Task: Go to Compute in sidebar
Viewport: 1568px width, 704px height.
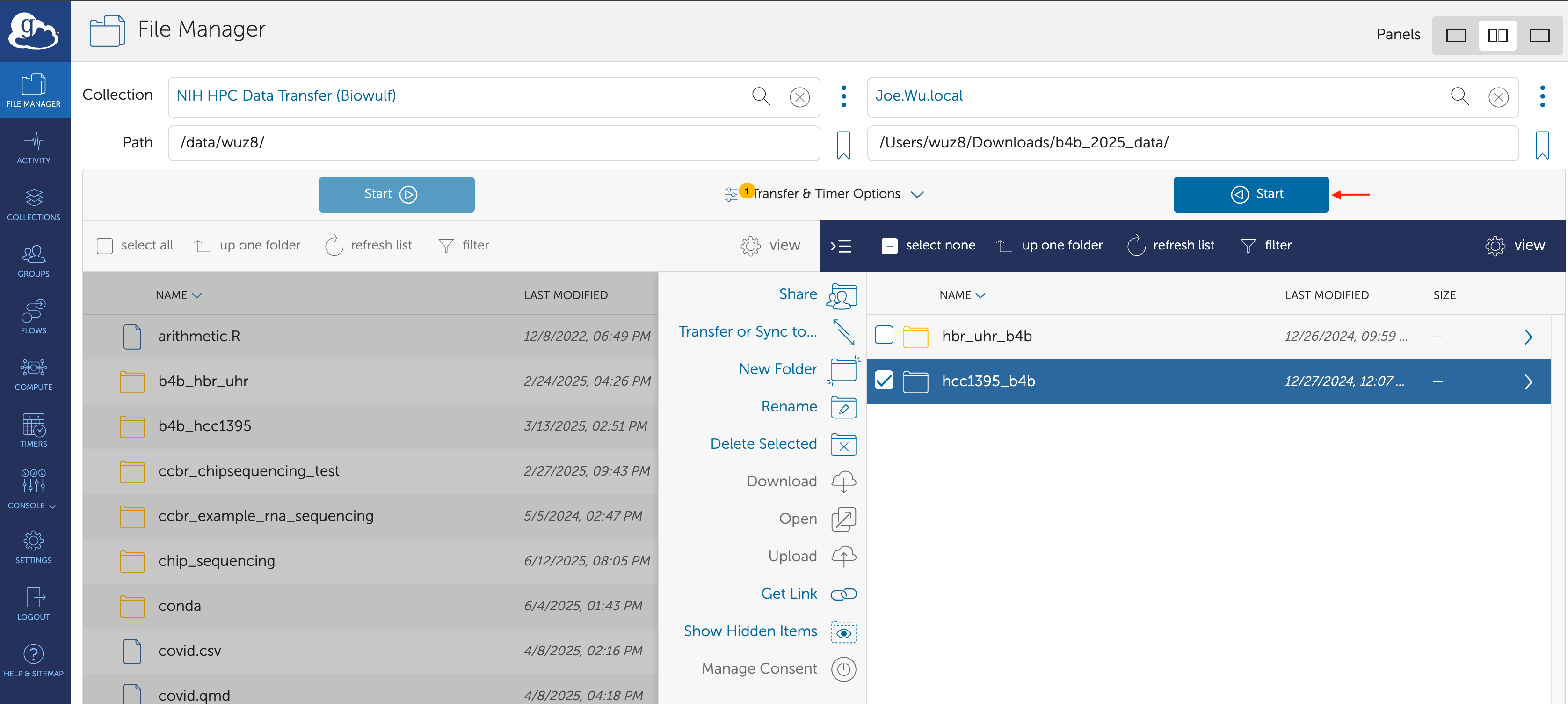Action: (34, 374)
